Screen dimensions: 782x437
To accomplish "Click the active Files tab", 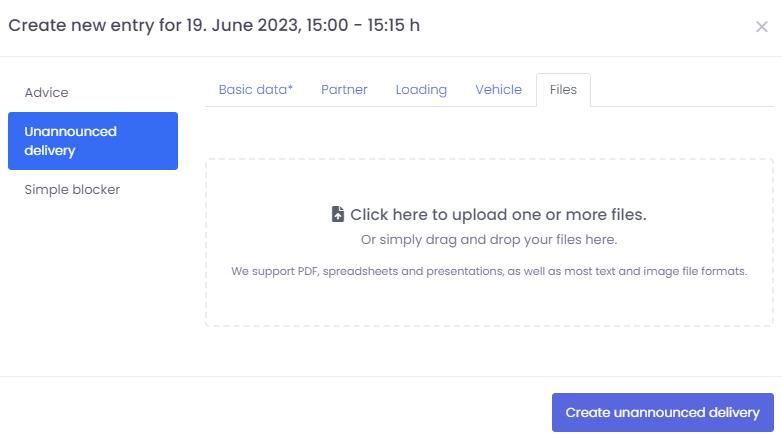I will tap(563, 90).
